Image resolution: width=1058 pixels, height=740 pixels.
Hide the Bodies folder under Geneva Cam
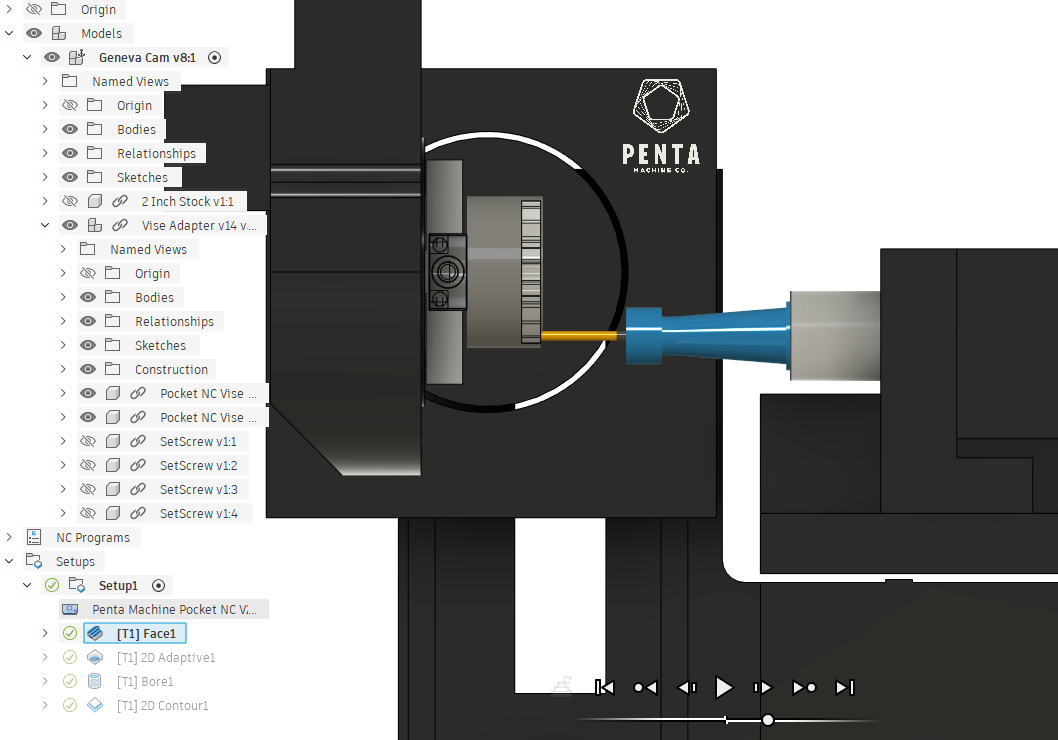(x=70, y=129)
